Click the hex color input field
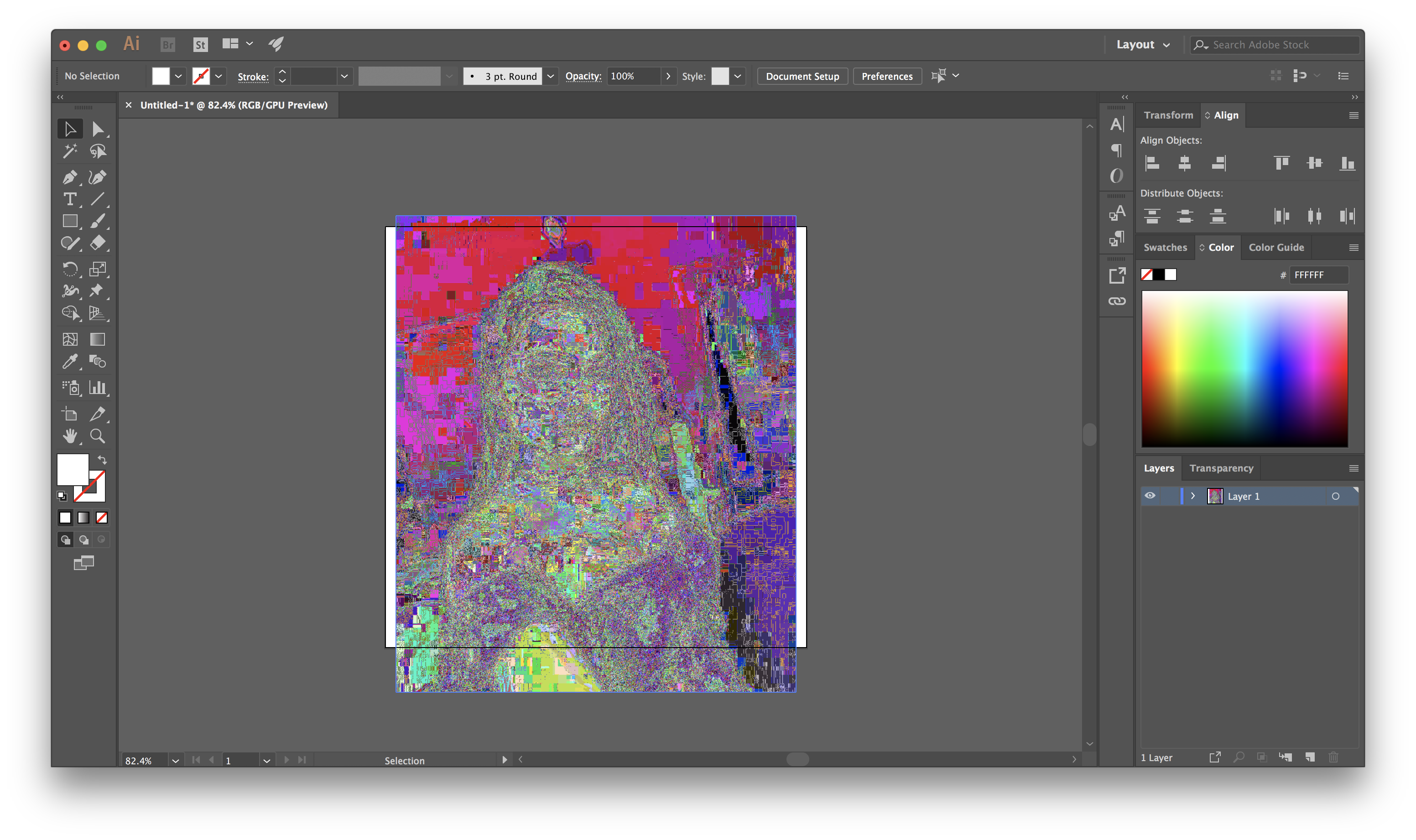 pos(1318,275)
